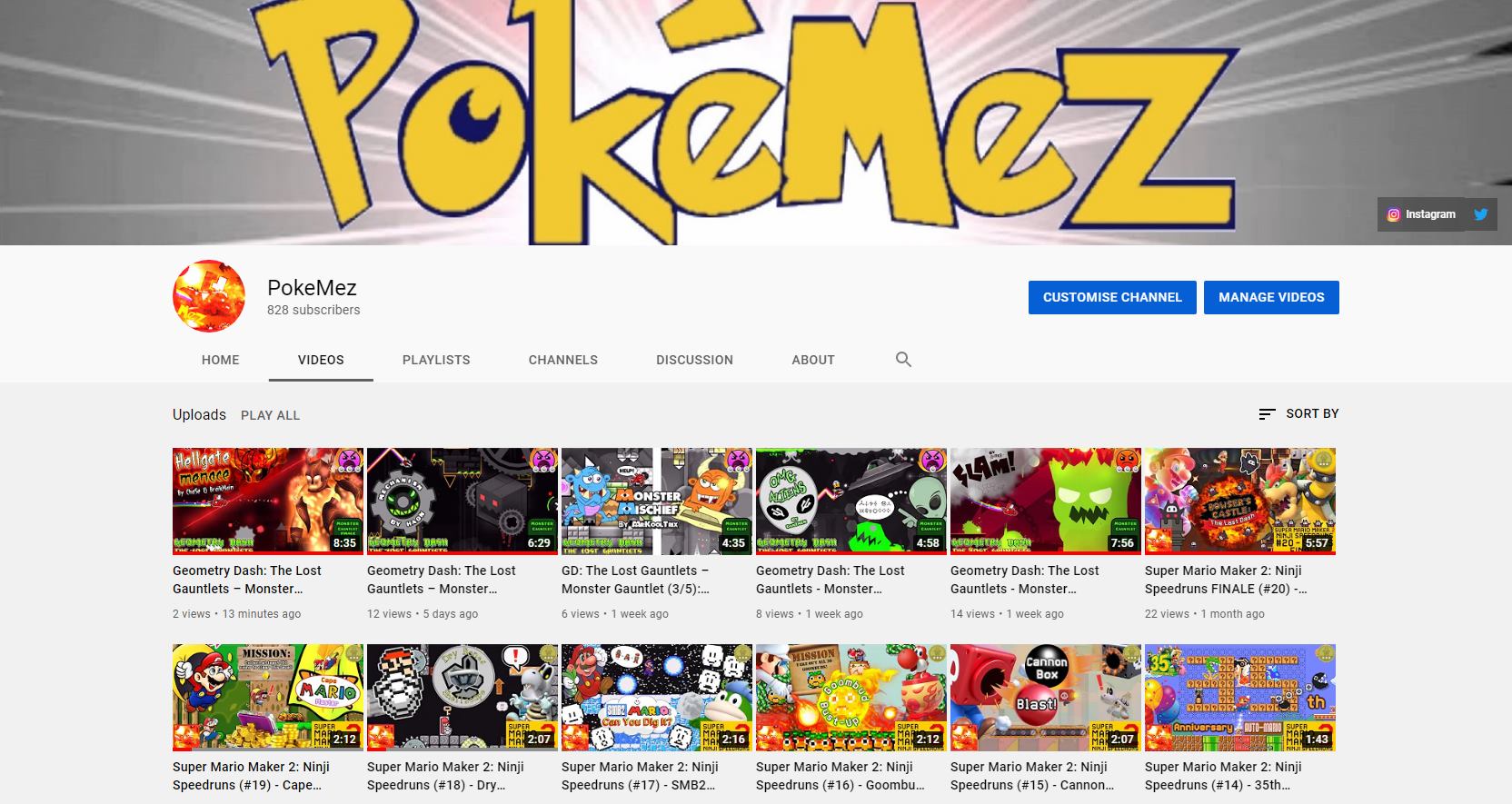
Task: Click '22 views • 1 month ago' text
Action: (x=1205, y=614)
